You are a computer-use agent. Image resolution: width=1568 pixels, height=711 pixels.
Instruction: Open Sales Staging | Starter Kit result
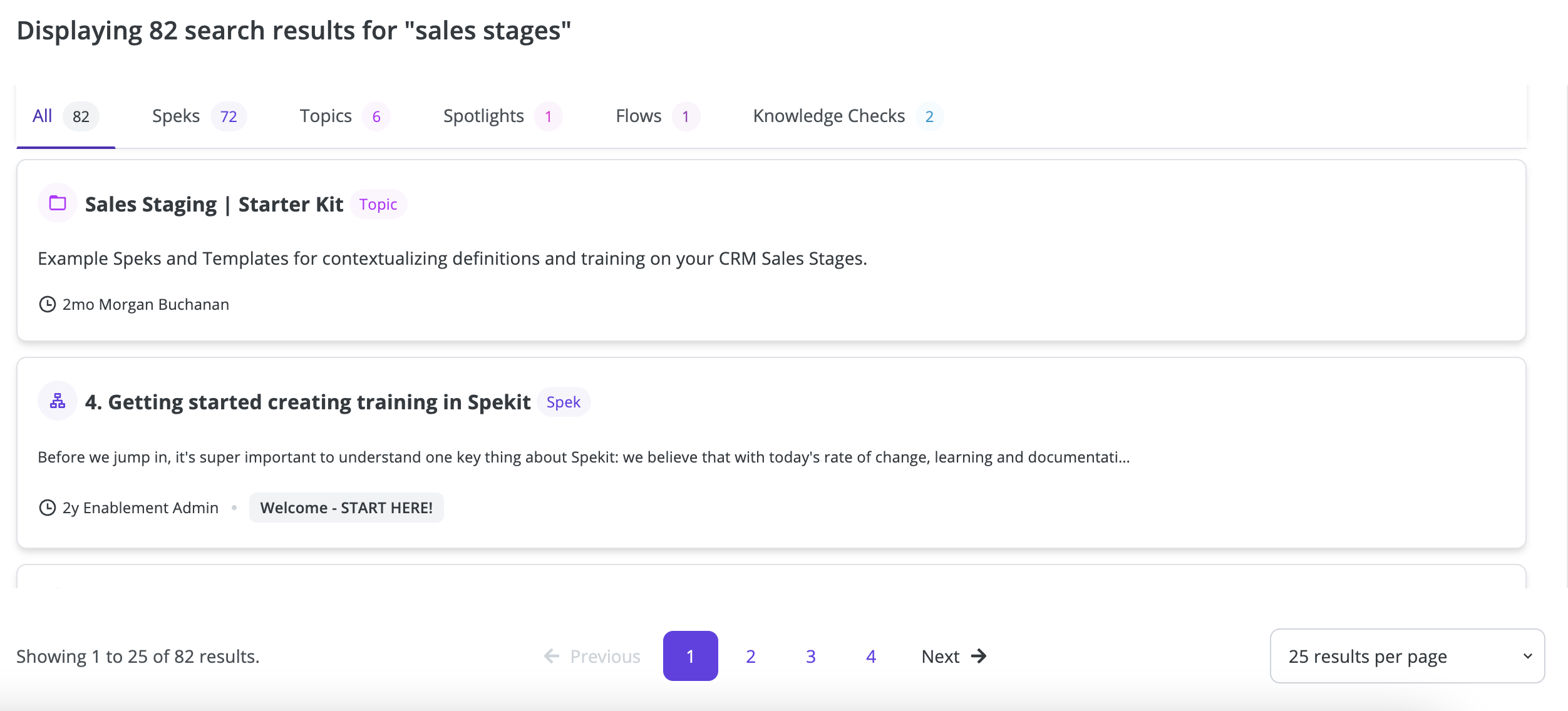[x=214, y=204]
